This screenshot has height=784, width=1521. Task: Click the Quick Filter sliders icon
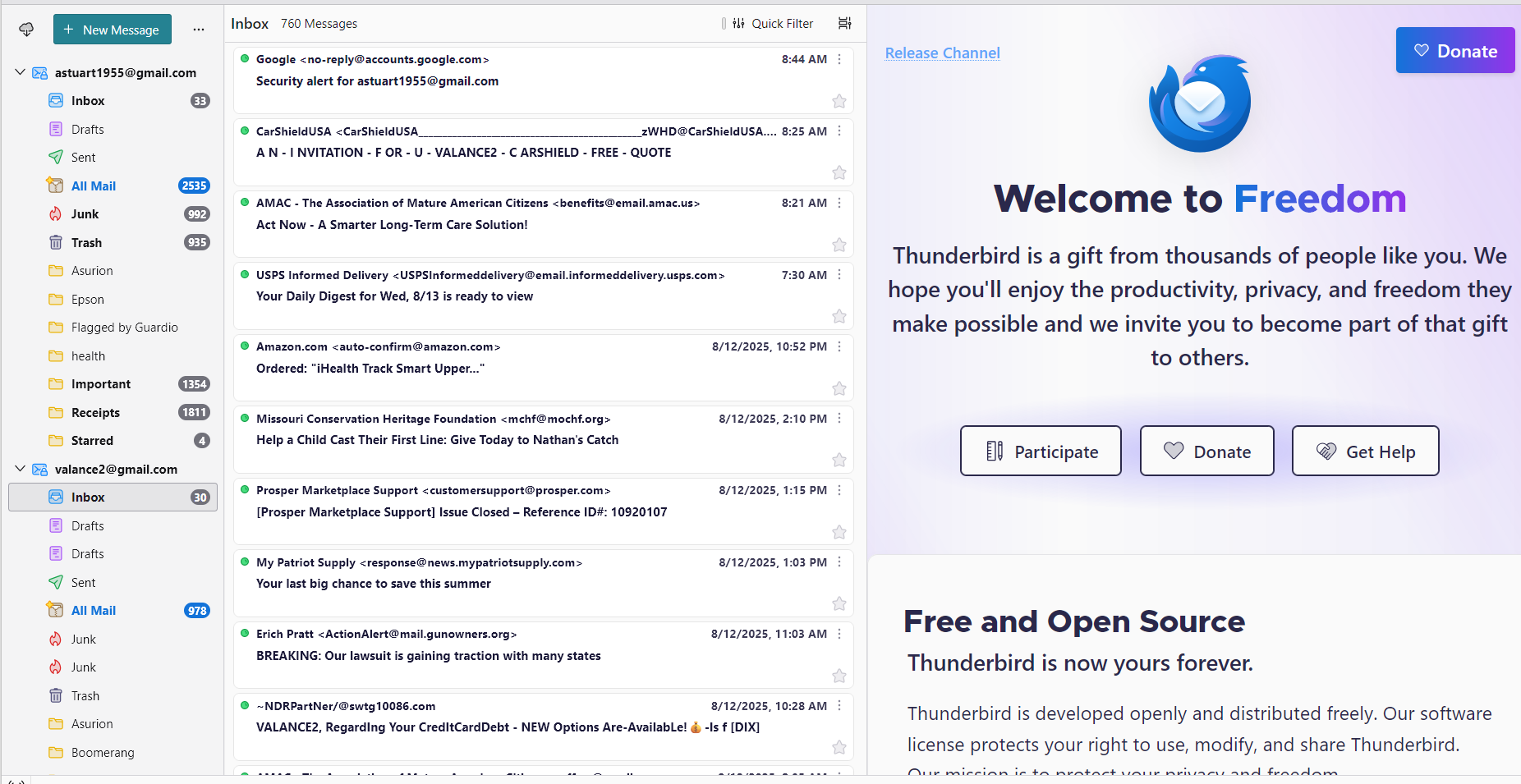point(738,23)
